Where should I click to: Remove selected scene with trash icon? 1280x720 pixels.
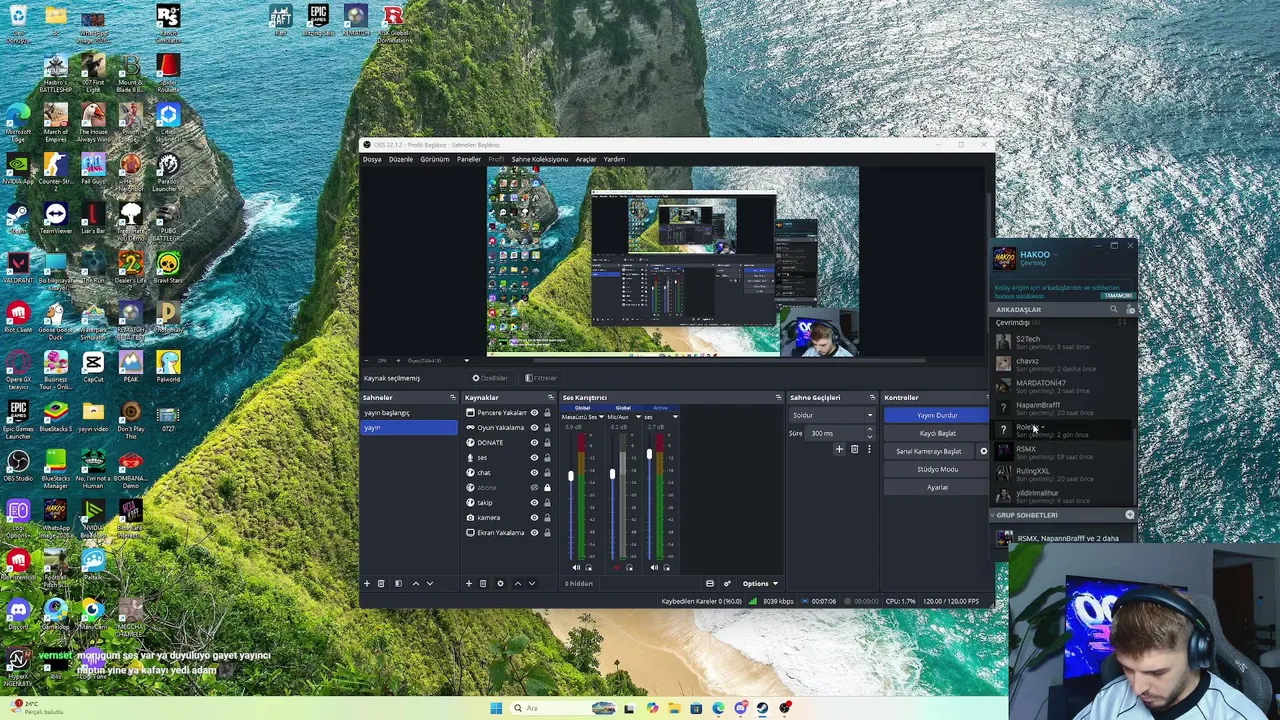pyautogui.click(x=381, y=583)
